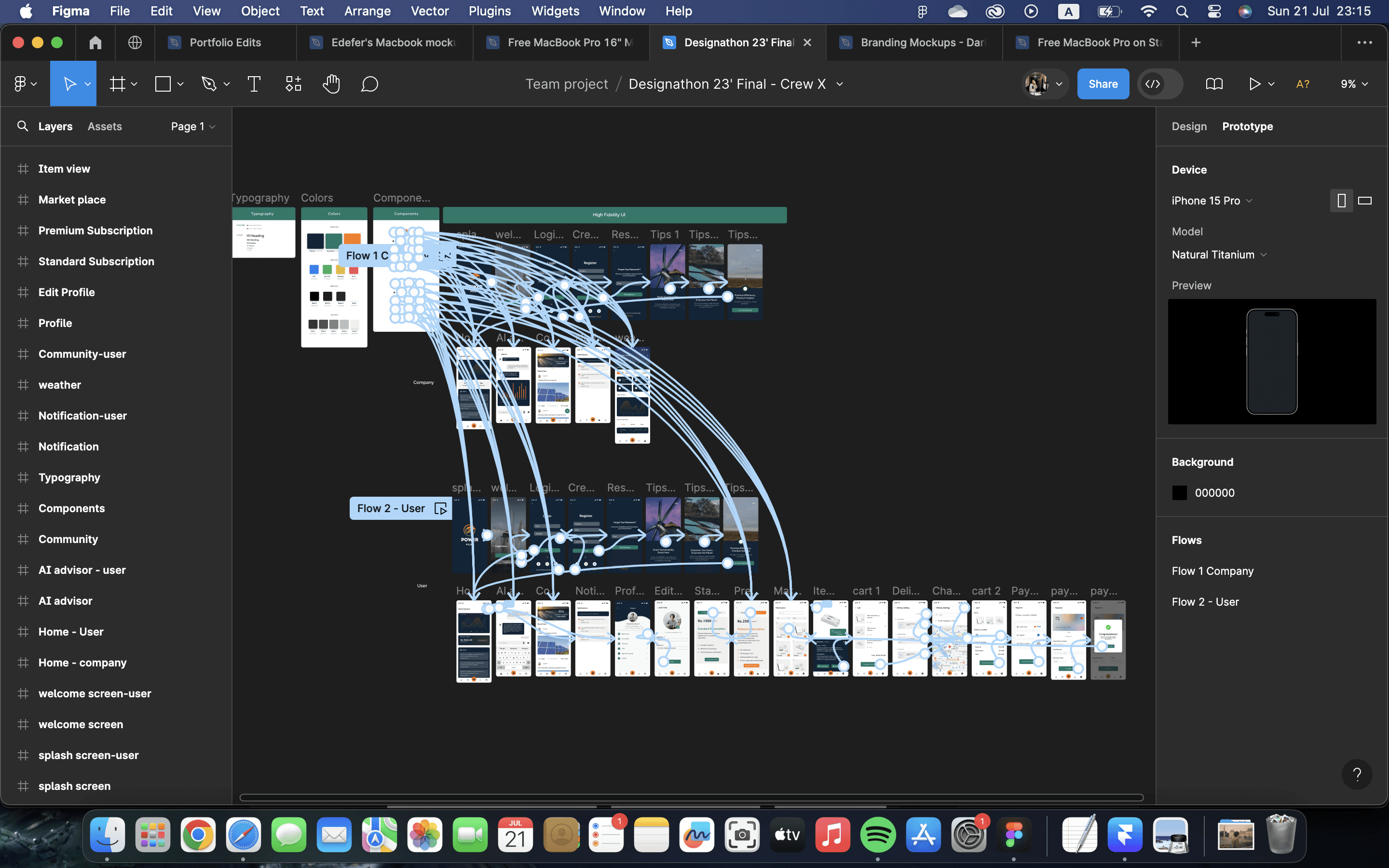Select the Hand tool
Image resolution: width=1389 pixels, height=868 pixels.
click(331, 84)
